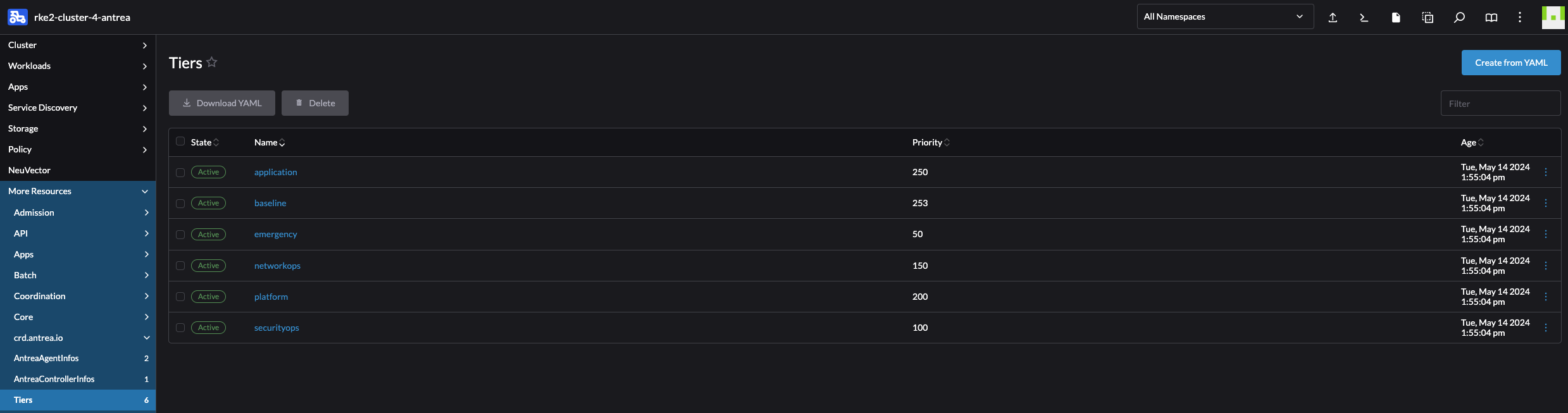Screen dimensions: 1568x413
Task: Collapse the More Resources section
Action: pos(78,191)
